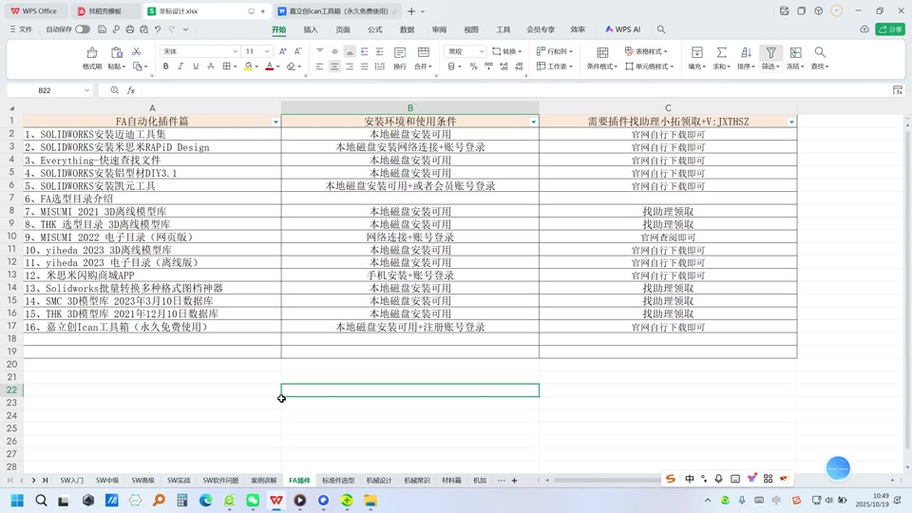Image resolution: width=912 pixels, height=513 pixels.
Task: Open the Cell Style (单元格样式) menu
Action: click(649, 66)
